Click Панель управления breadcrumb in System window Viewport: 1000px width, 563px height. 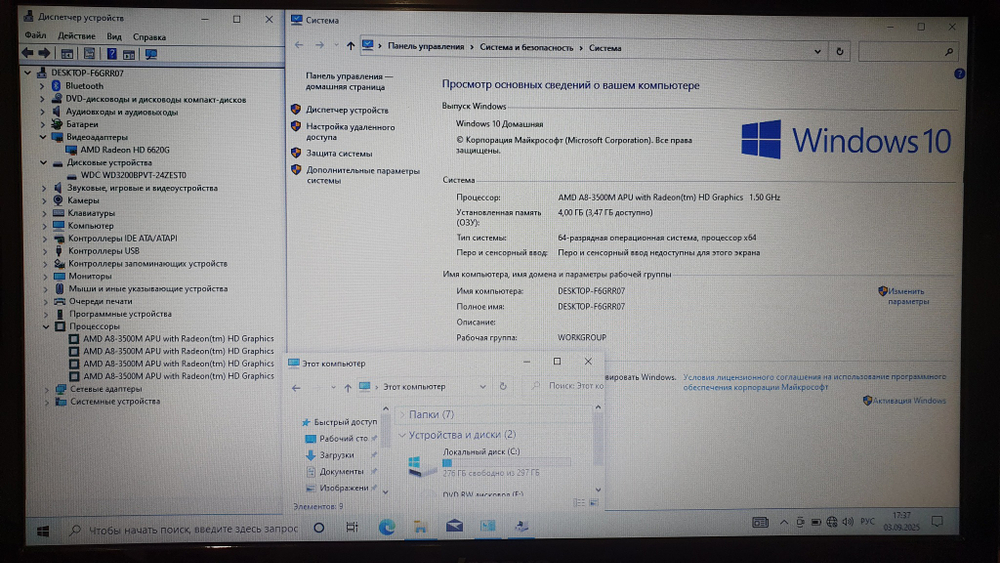pos(425,47)
